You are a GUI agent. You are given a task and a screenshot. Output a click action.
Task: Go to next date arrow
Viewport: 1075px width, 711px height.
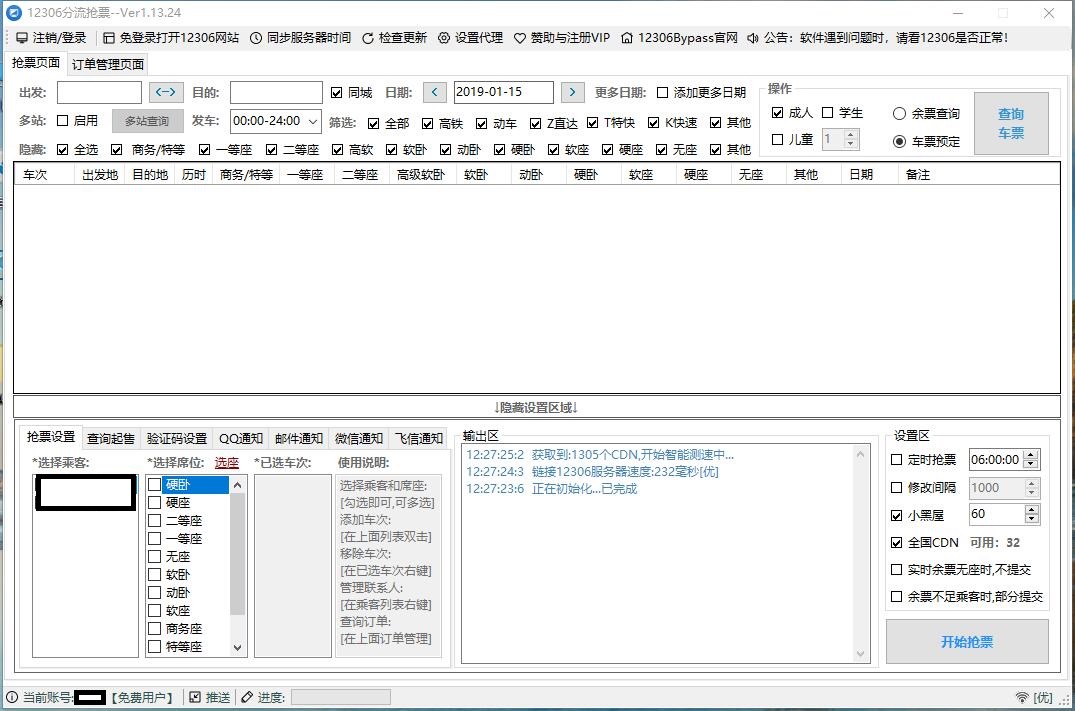[572, 92]
